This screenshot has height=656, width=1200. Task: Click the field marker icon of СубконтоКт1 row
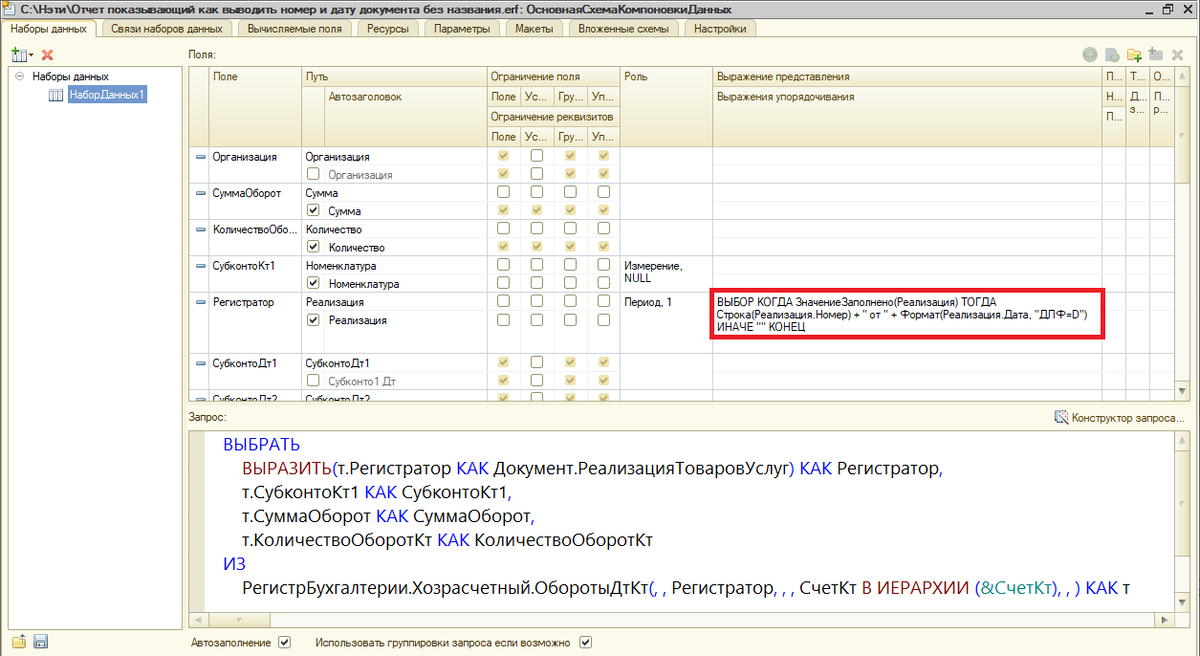(x=199, y=266)
